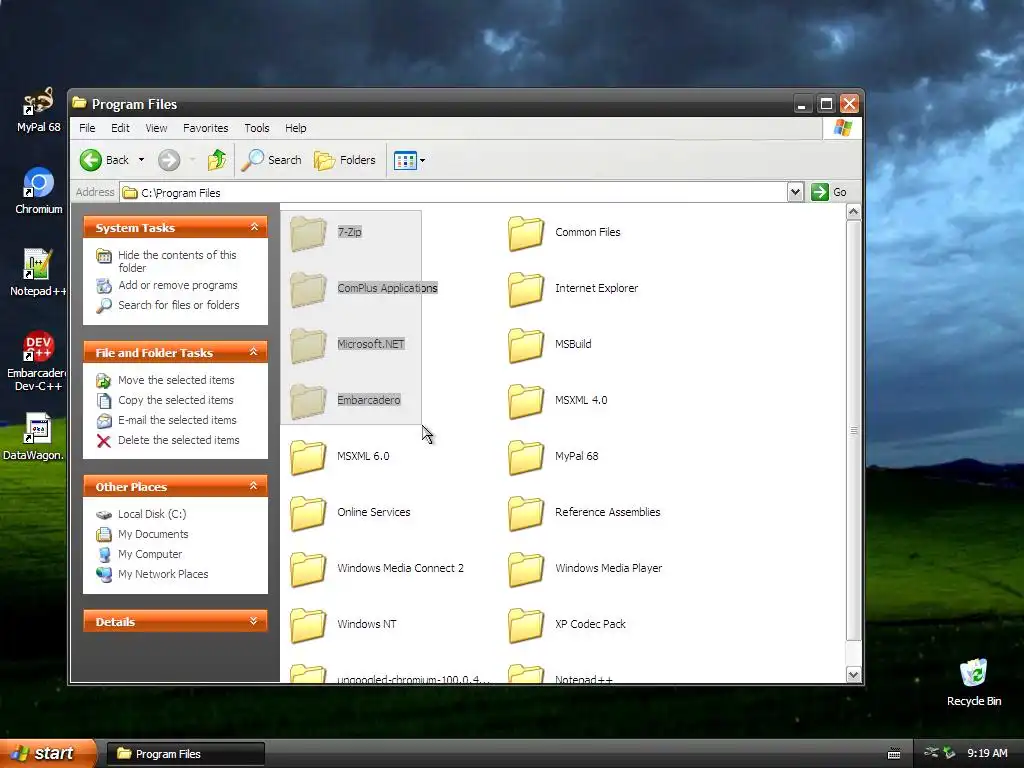Viewport: 1024px width, 768px height.
Task: Click Hide the contents of this folder
Action: [x=177, y=261]
